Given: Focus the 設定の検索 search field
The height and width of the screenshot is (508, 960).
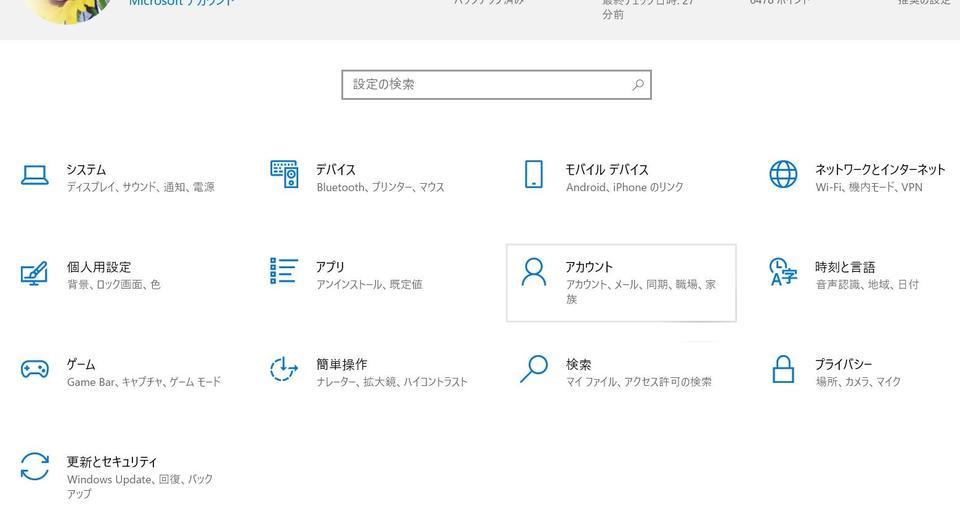Looking at the screenshot, I should [x=497, y=84].
